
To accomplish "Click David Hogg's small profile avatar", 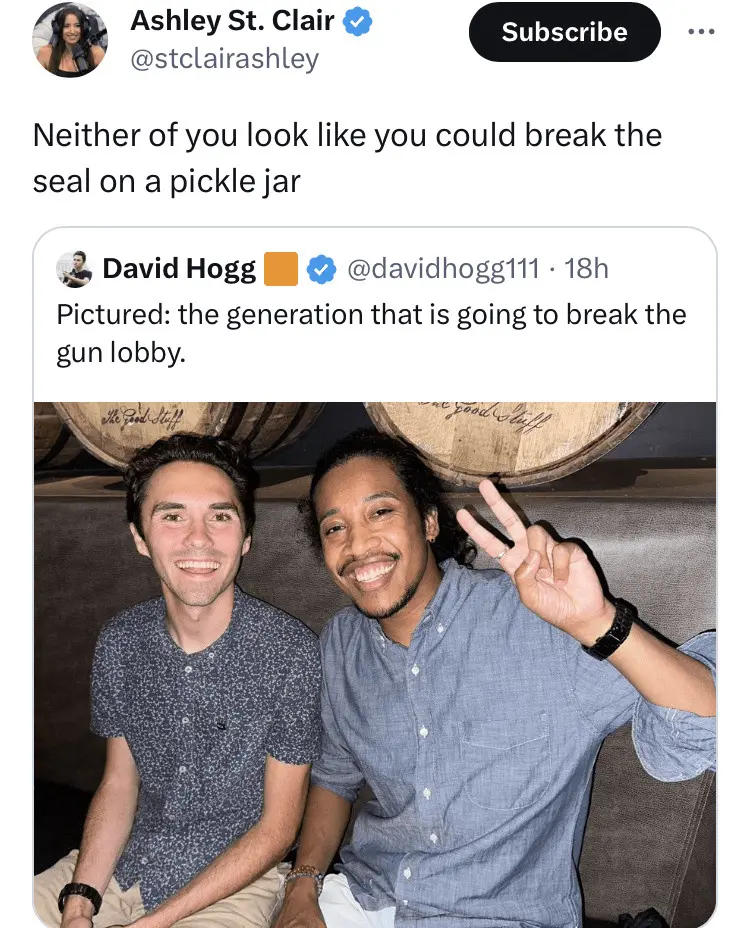I will pos(76,267).
